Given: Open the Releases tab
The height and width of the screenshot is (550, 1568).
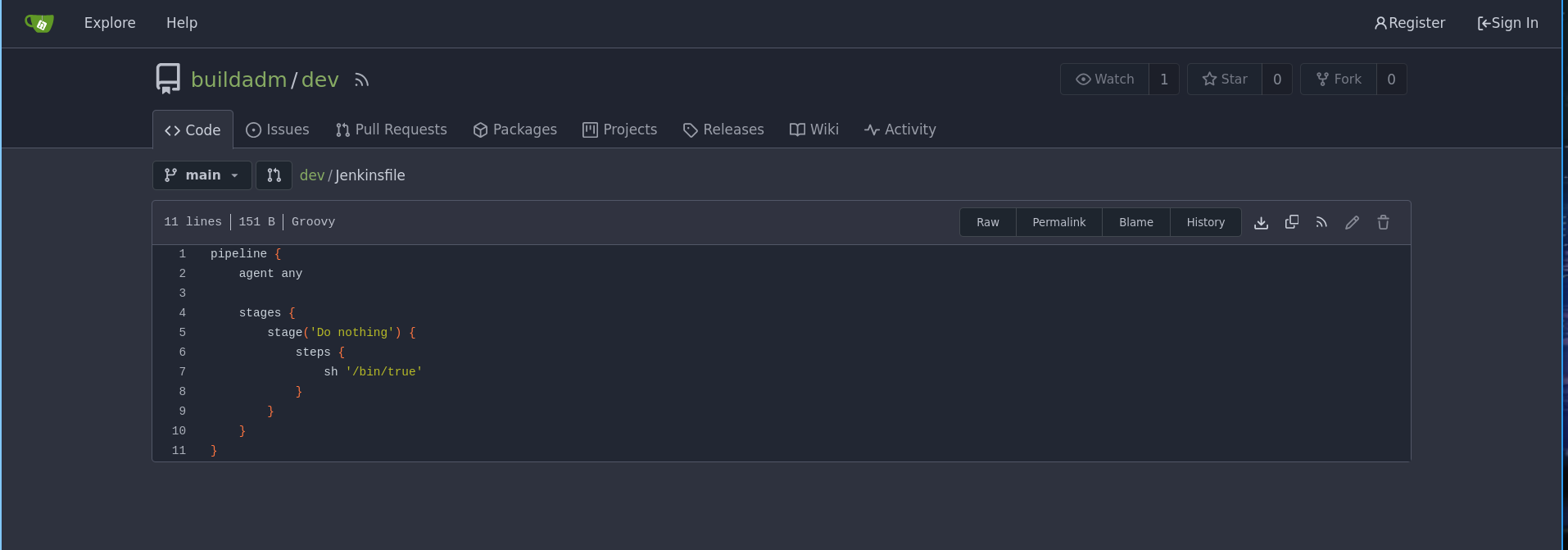Looking at the screenshot, I should (723, 130).
